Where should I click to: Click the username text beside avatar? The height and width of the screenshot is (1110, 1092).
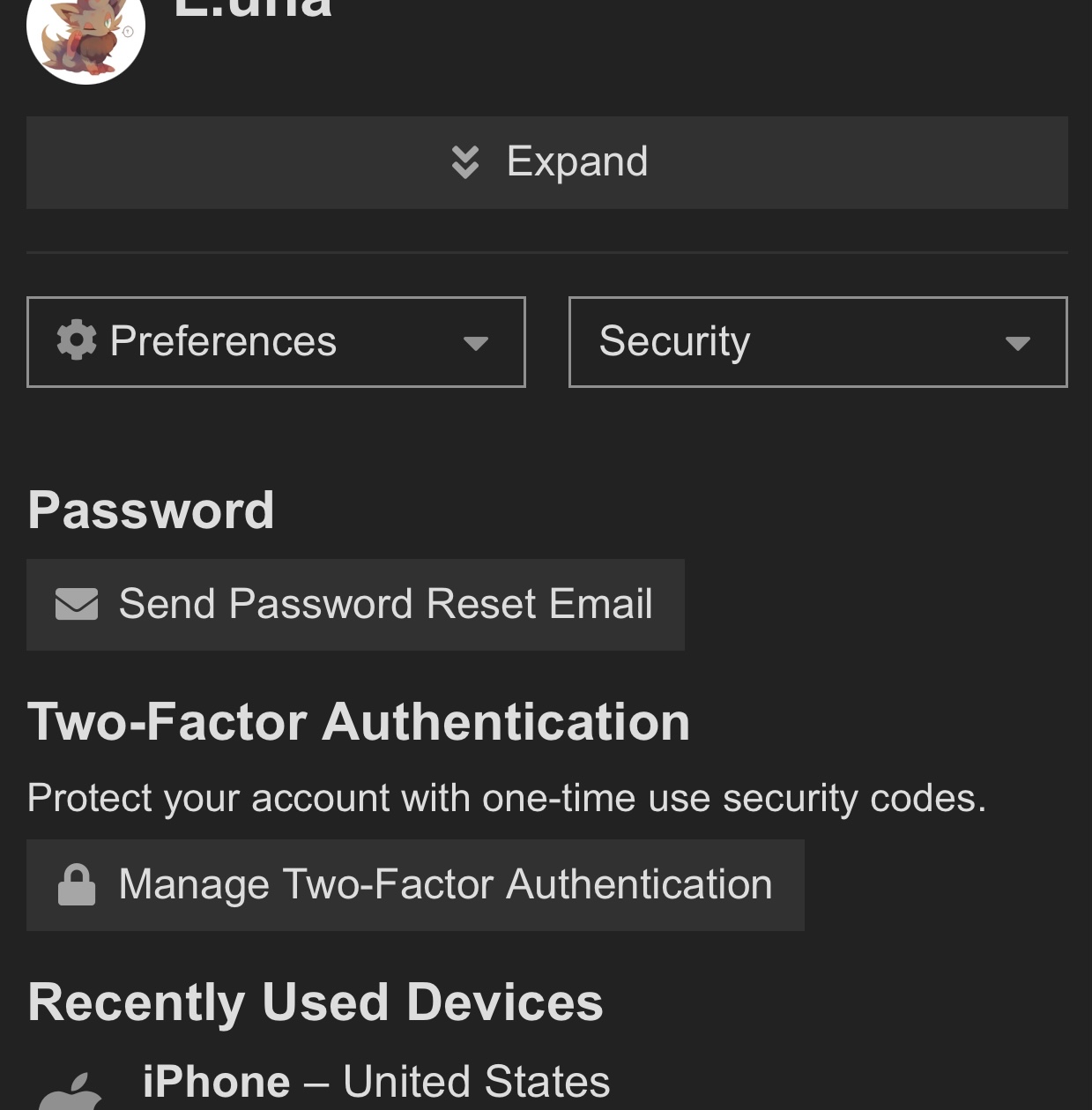(253, 9)
